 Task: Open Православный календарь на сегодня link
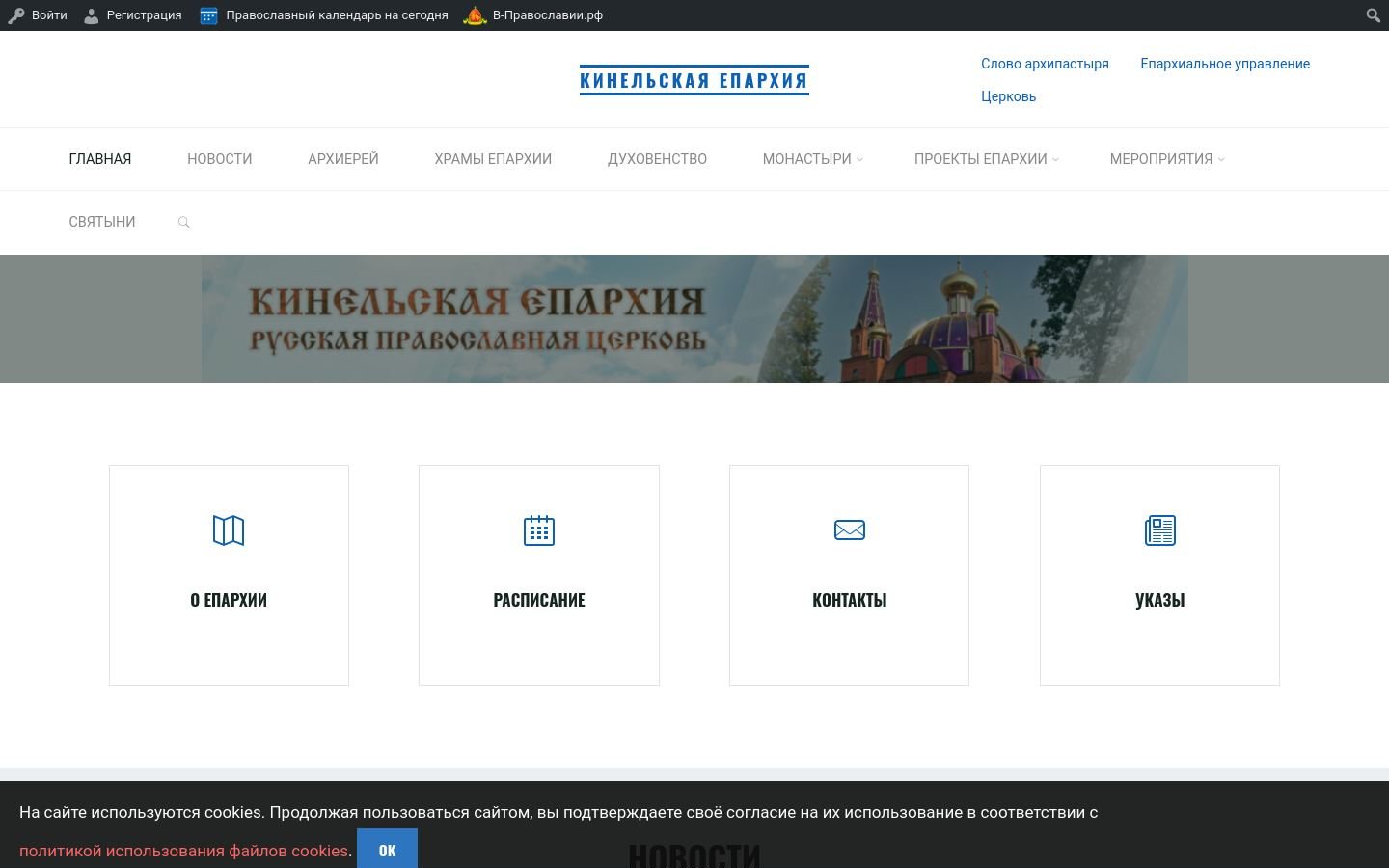pos(337,15)
